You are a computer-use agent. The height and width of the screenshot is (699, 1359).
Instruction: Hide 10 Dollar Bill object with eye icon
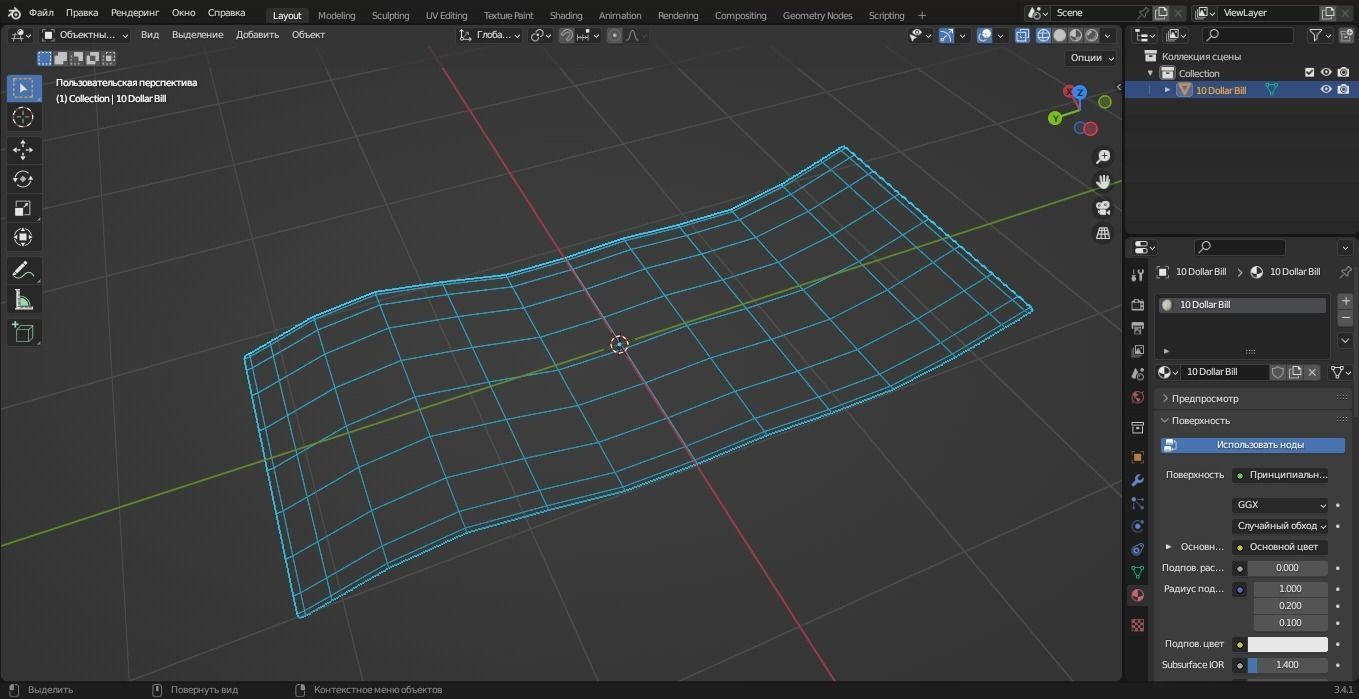(x=1326, y=90)
